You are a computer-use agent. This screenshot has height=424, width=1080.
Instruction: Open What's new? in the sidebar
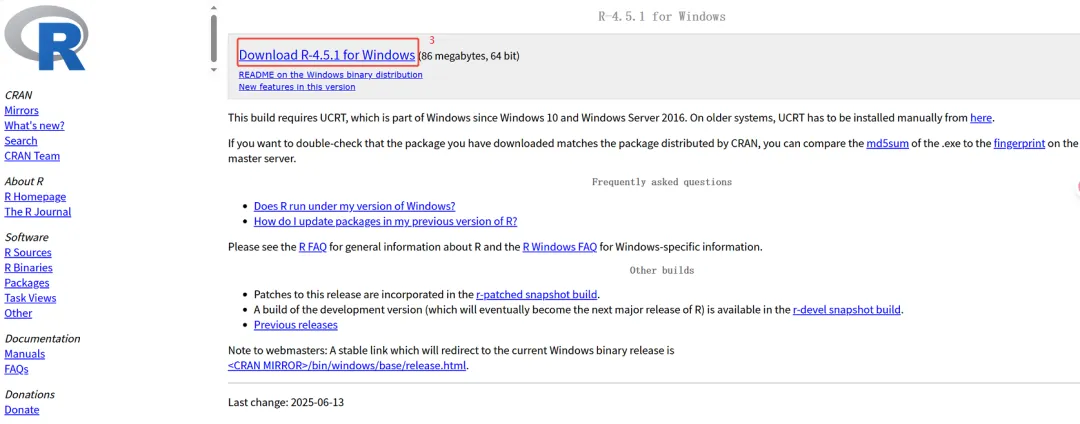[x=34, y=125]
